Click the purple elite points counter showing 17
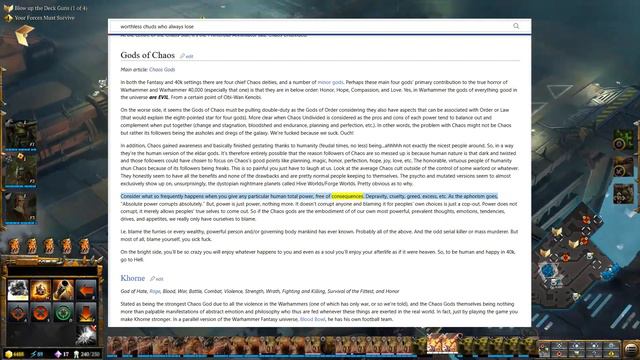The width and height of the screenshot is (640, 360). click(62, 354)
